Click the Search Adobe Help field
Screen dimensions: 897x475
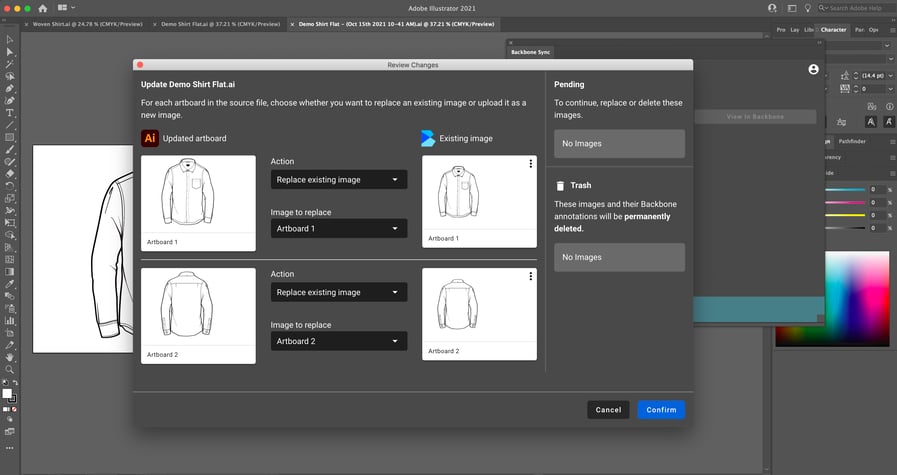[855, 8]
